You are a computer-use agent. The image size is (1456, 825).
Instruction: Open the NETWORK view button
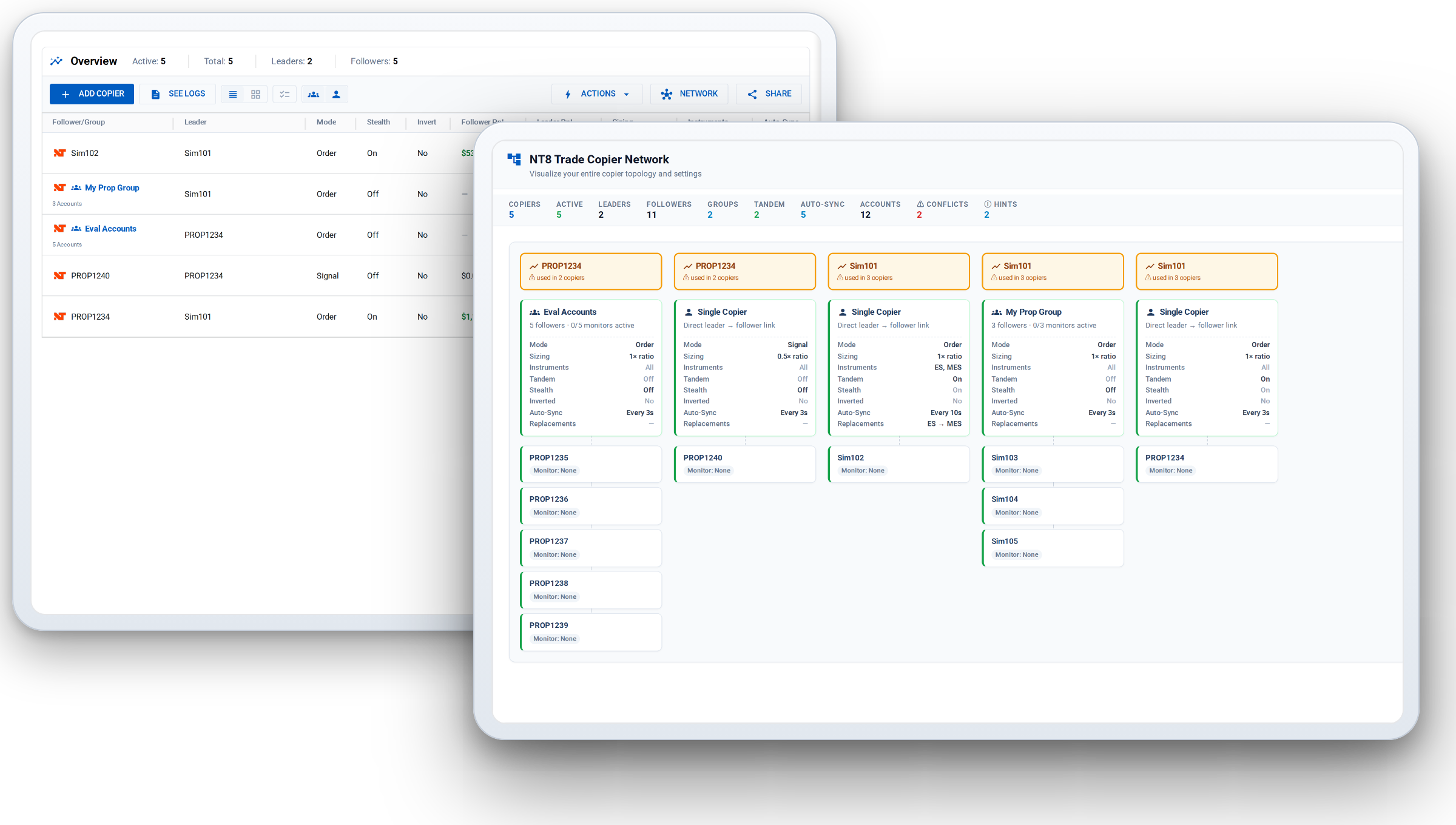pyautogui.click(x=689, y=94)
